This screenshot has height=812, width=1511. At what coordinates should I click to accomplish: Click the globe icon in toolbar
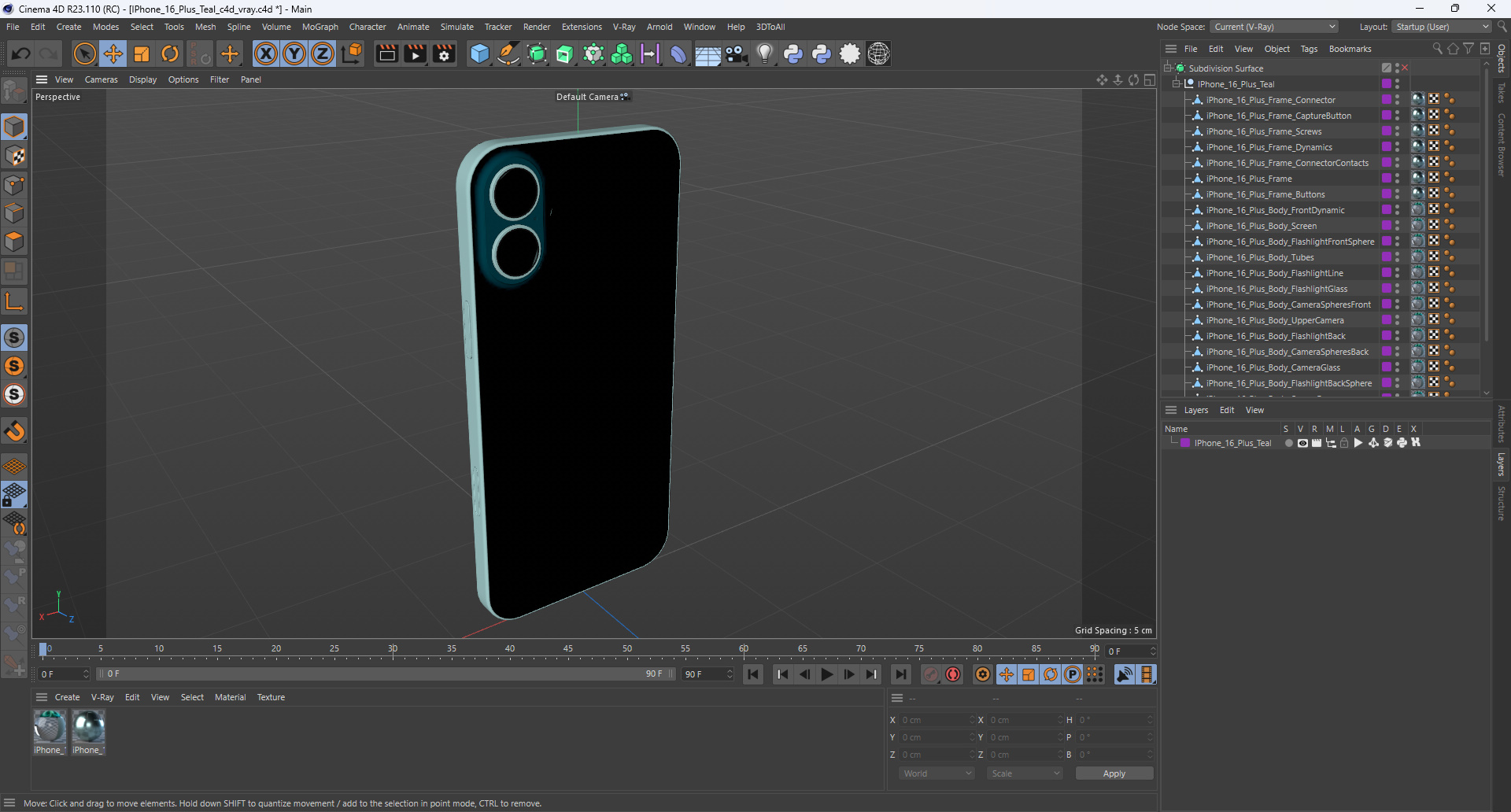(878, 54)
